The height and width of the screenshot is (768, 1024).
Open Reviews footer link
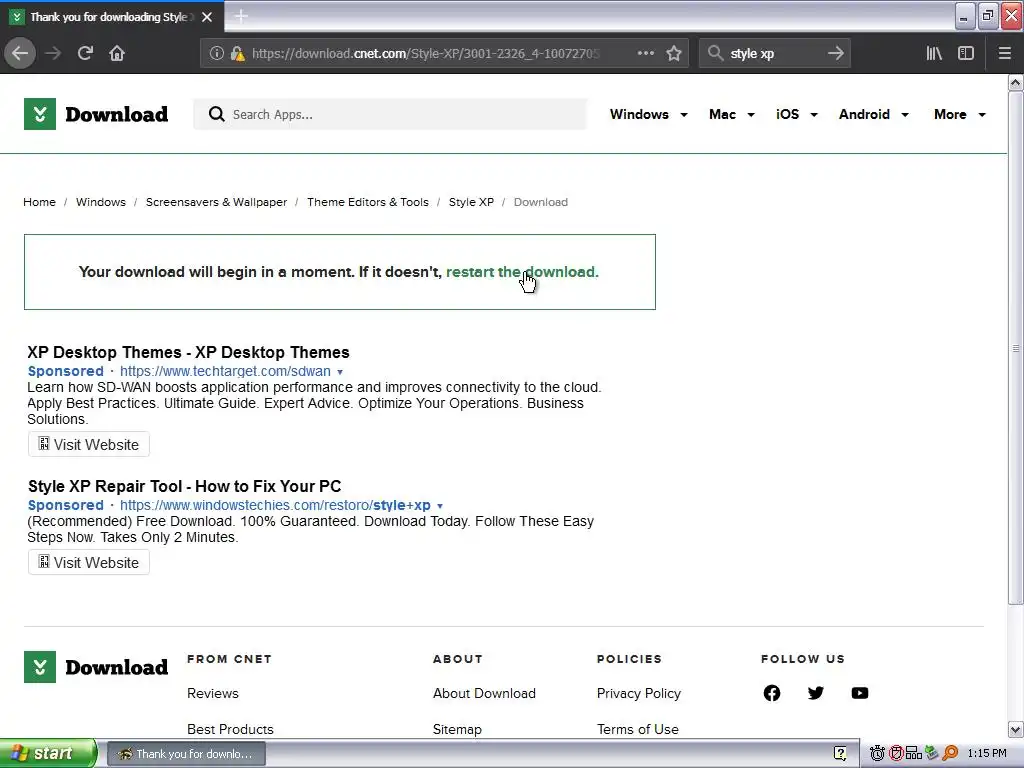(x=212, y=693)
